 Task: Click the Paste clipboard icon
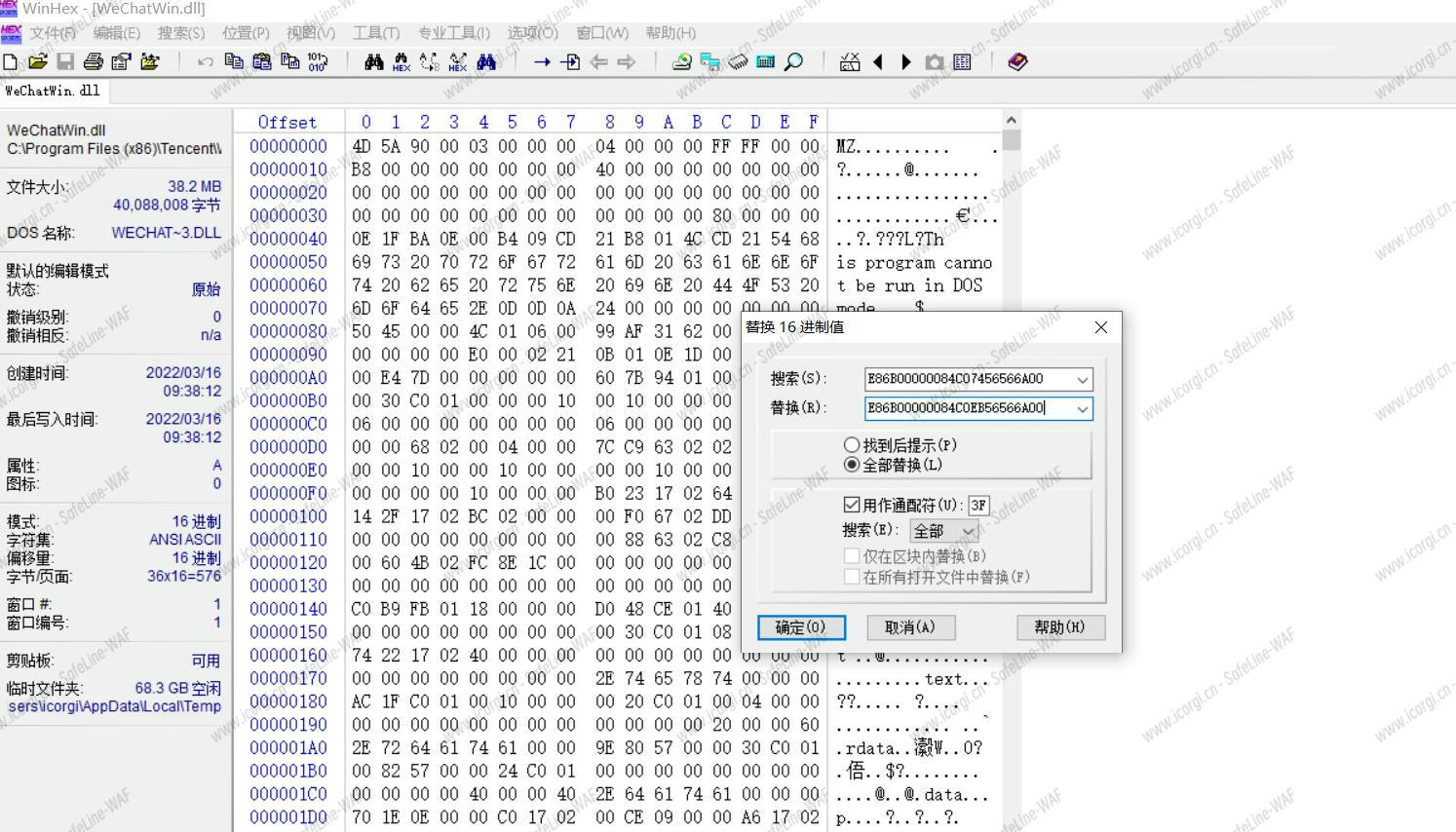point(262,62)
